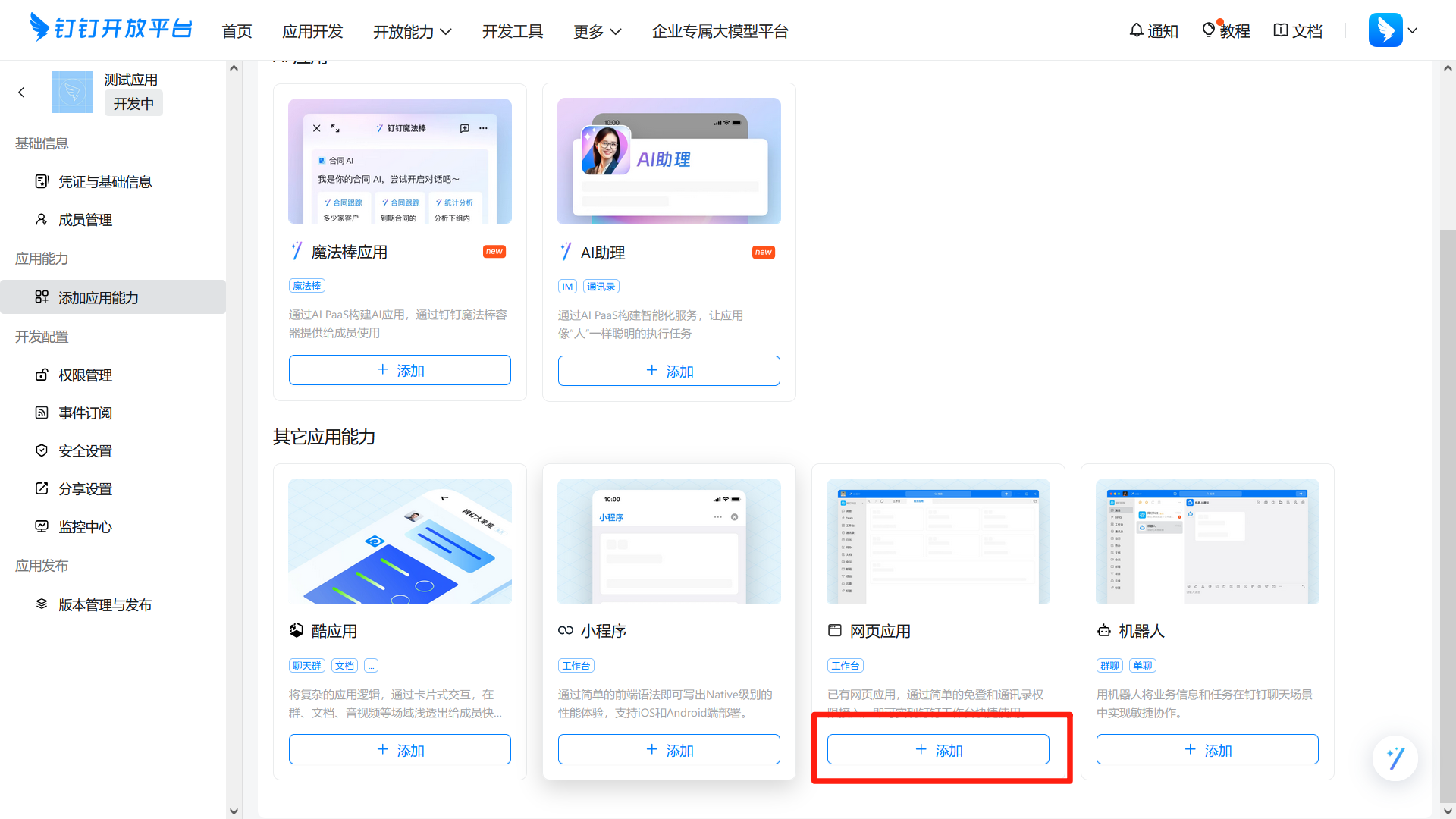This screenshot has width=1456, height=819.
Task: Select 安全设置 in sidebar
Action: 113,450
